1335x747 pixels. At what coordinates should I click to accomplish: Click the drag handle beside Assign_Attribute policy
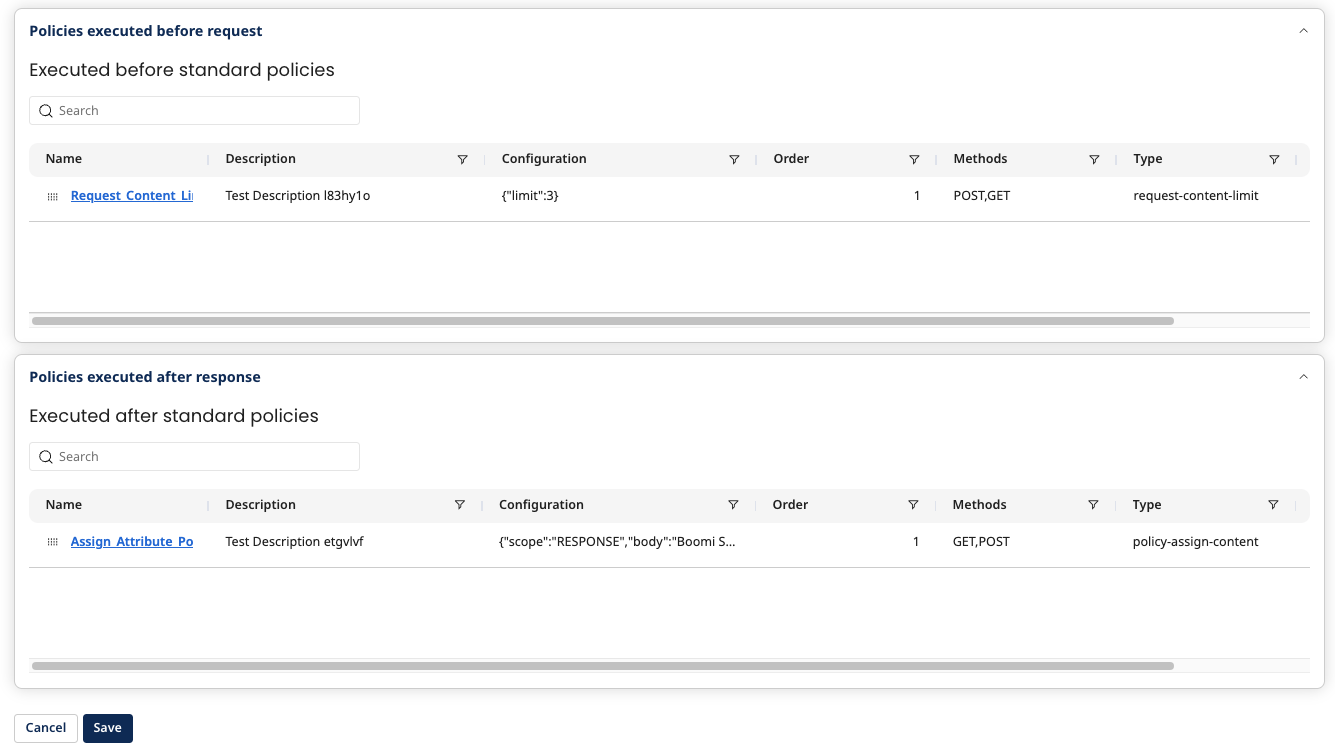tap(52, 541)
